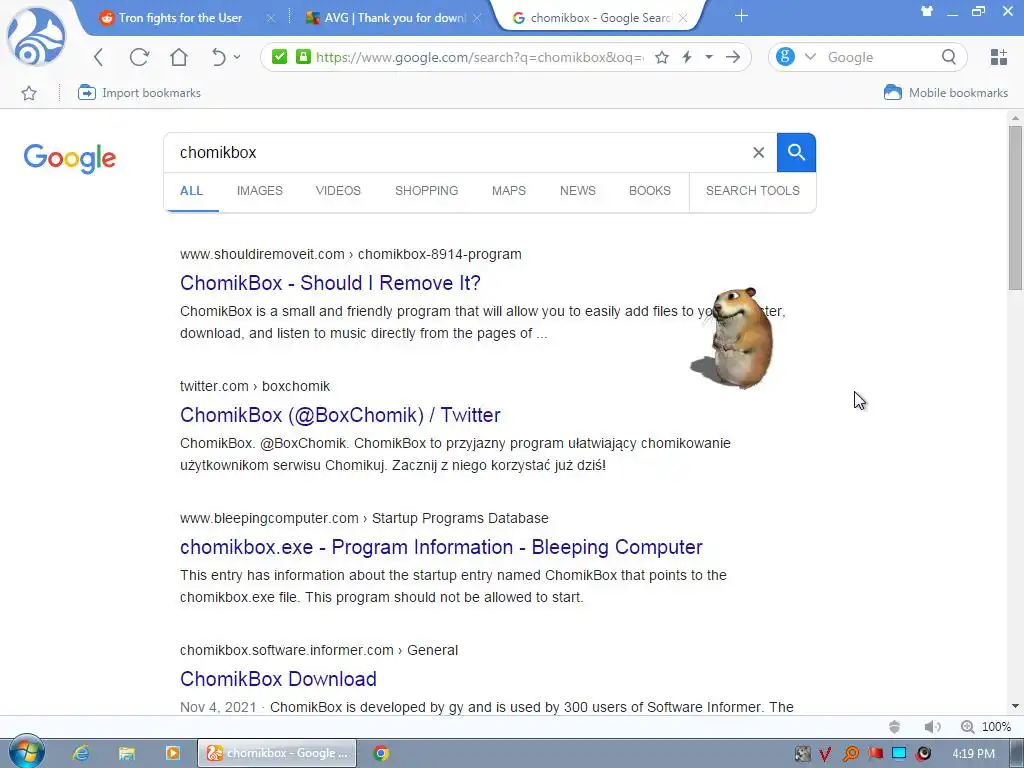Switch to SHOPPING results
This screenshot has height=768, width=1024.
click(426, 191)
